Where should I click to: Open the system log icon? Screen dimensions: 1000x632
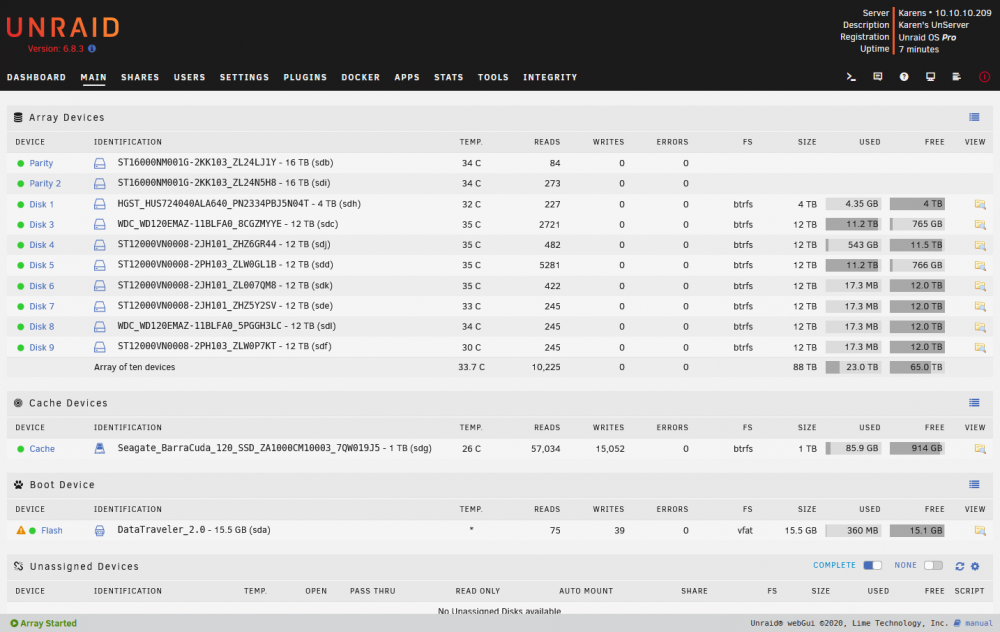coord(957,77)
